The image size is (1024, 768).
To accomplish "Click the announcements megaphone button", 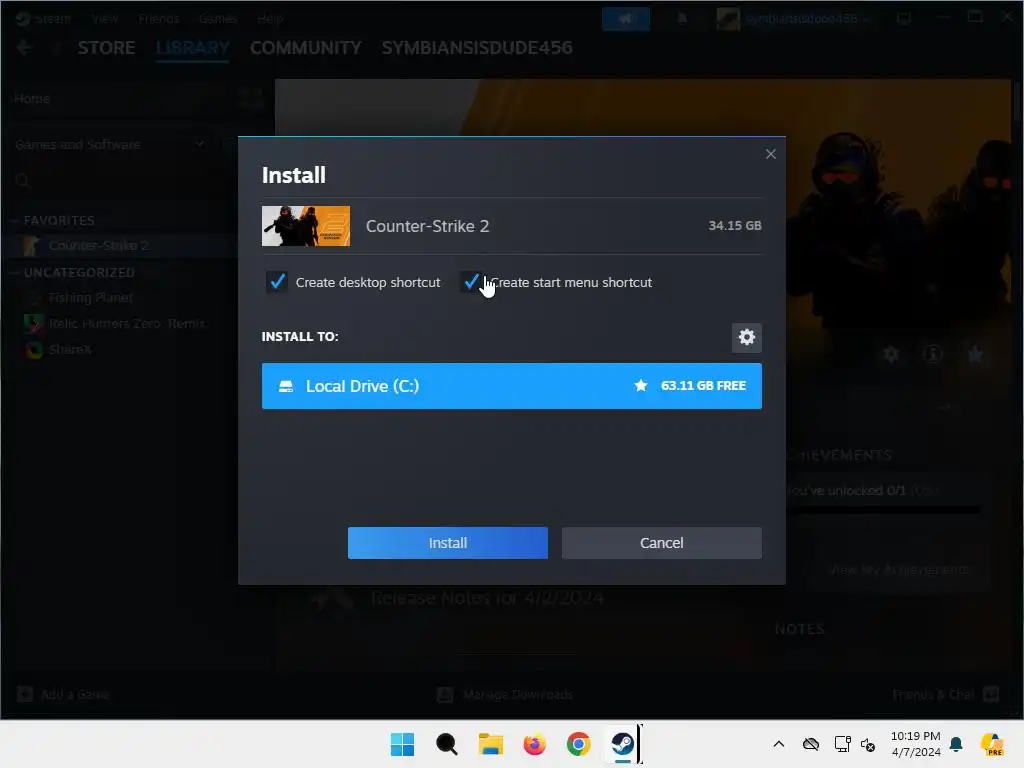I will pyautogui.click(x=626, y=19).
